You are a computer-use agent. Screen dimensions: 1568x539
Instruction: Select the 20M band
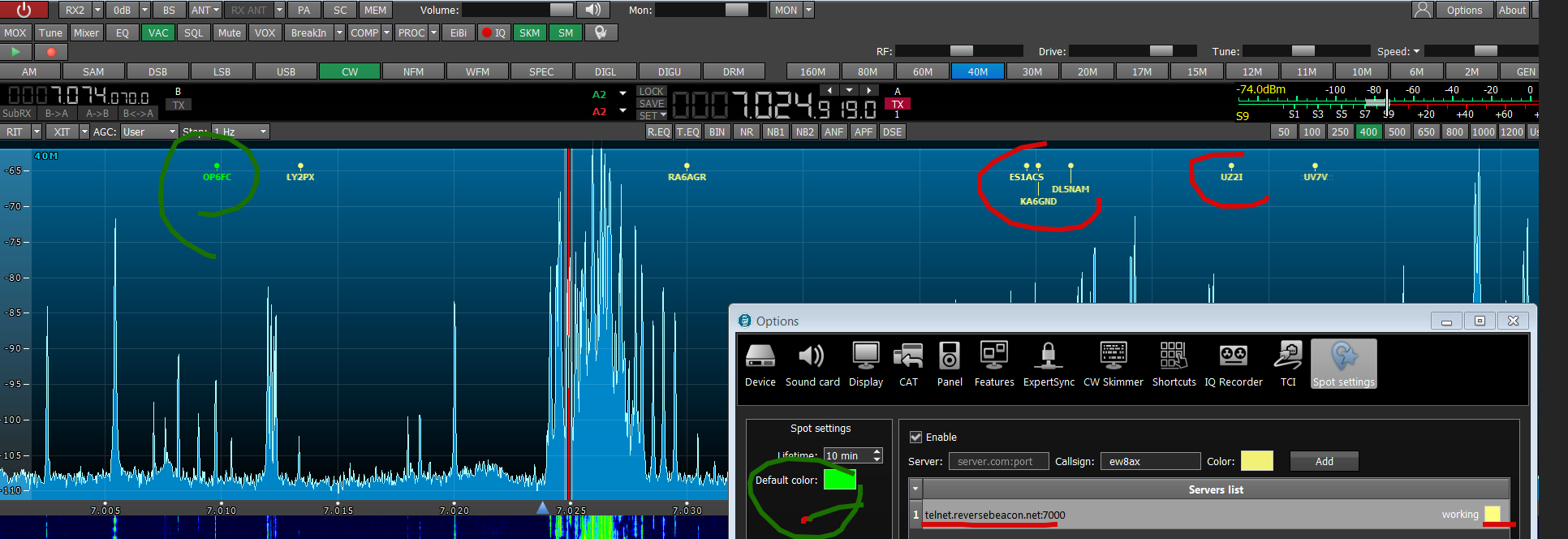pos(1087,71)
